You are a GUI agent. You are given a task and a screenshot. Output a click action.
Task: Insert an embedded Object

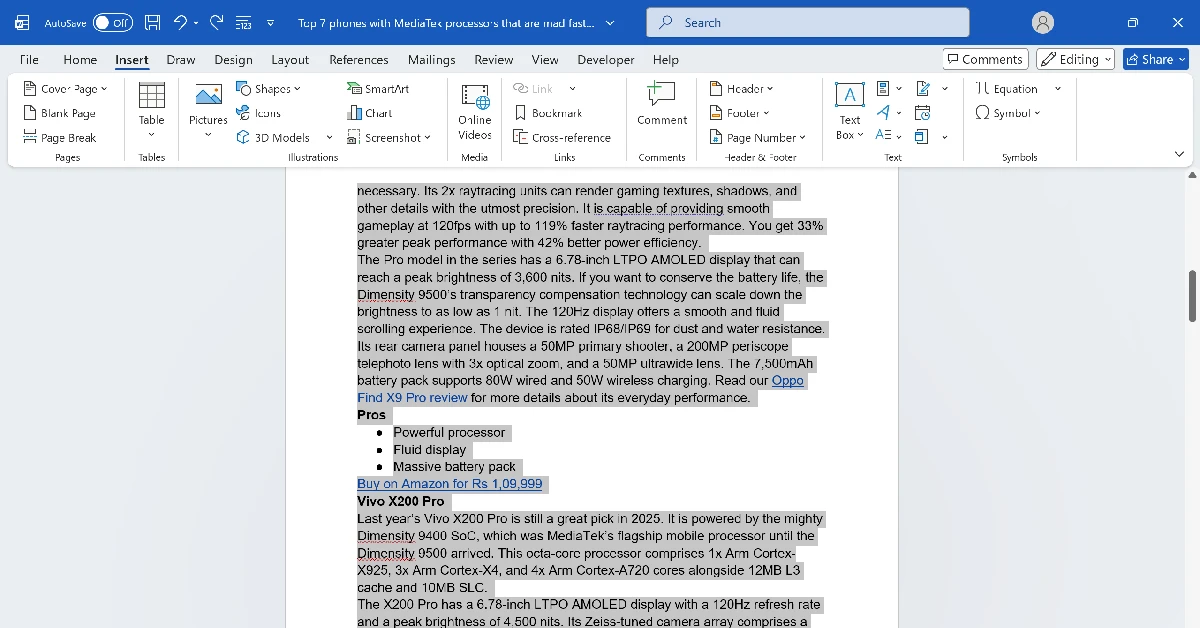922,135
